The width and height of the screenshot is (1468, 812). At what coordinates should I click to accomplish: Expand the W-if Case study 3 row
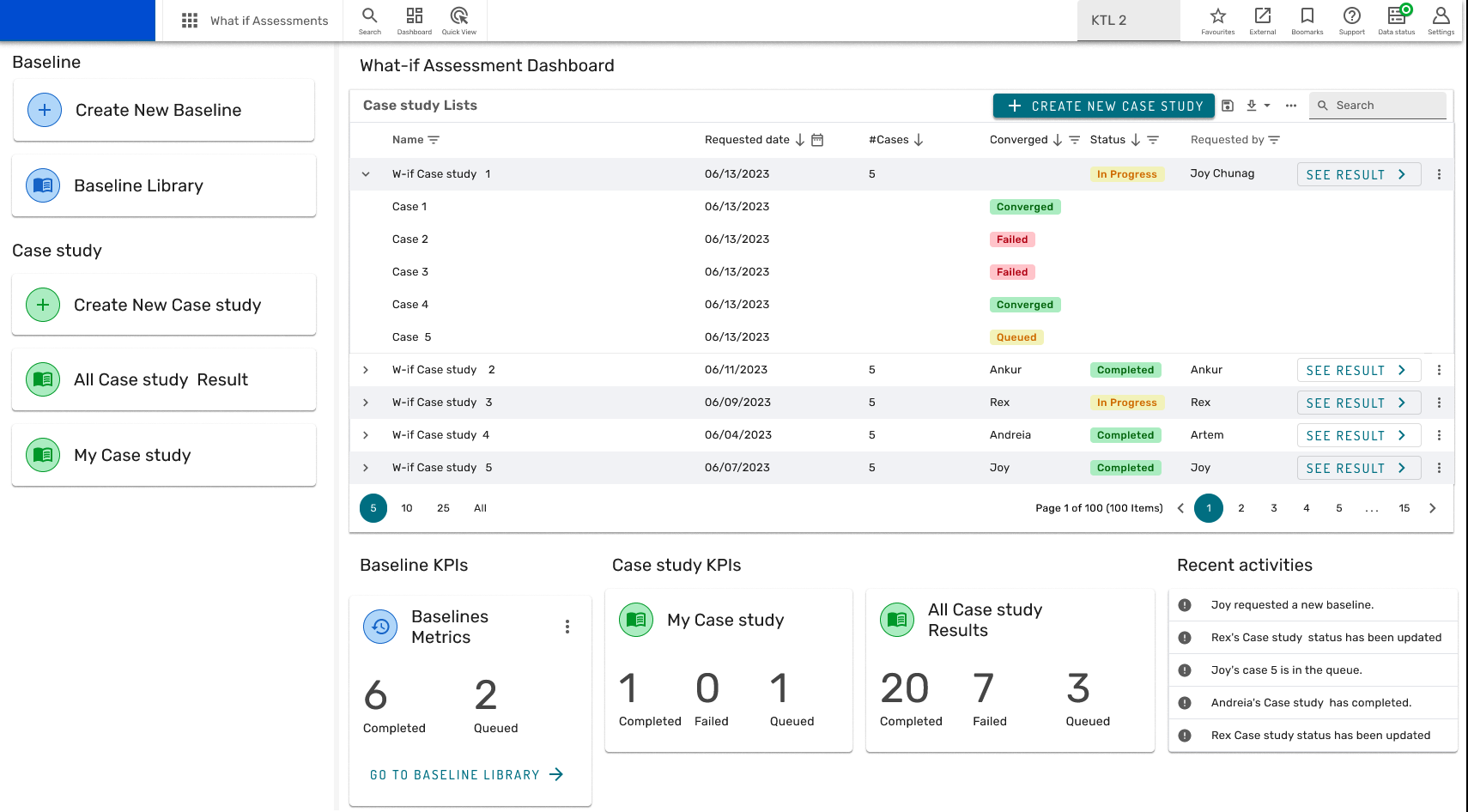click(x=366, y=403)
